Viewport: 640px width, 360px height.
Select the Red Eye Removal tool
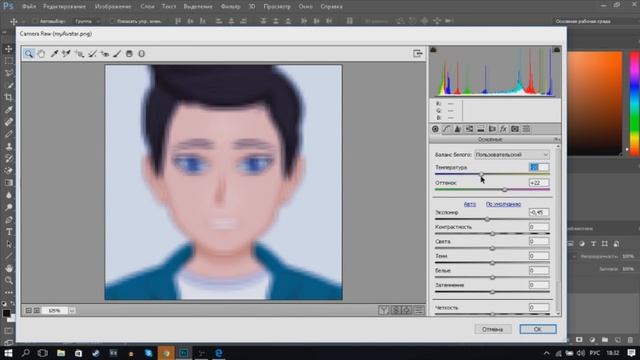pyautogui.click(x=105, y=54)
